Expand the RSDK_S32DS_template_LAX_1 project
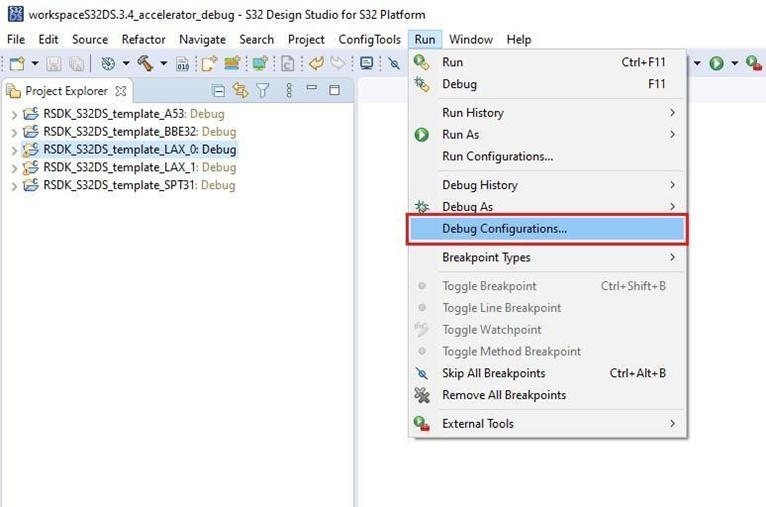This screenshot has height=507, width=766. coord(14,169)
